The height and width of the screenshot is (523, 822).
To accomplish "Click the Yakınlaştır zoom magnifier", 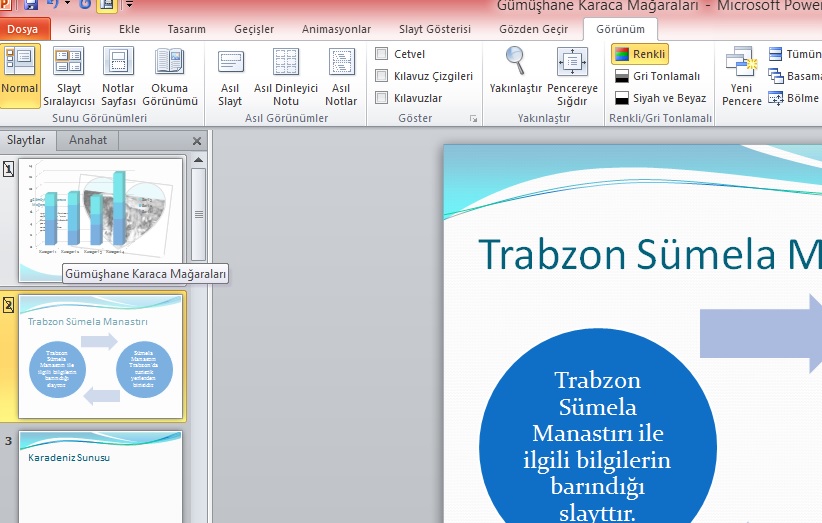I will (x=515, y=71).
